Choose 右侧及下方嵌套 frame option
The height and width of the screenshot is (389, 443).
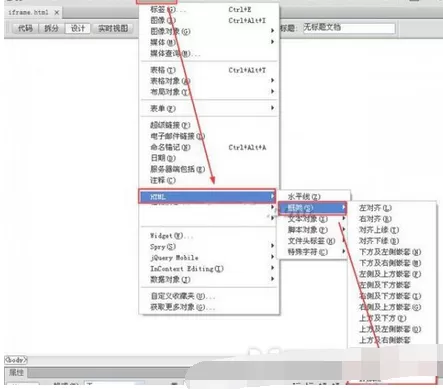[392, 296]
